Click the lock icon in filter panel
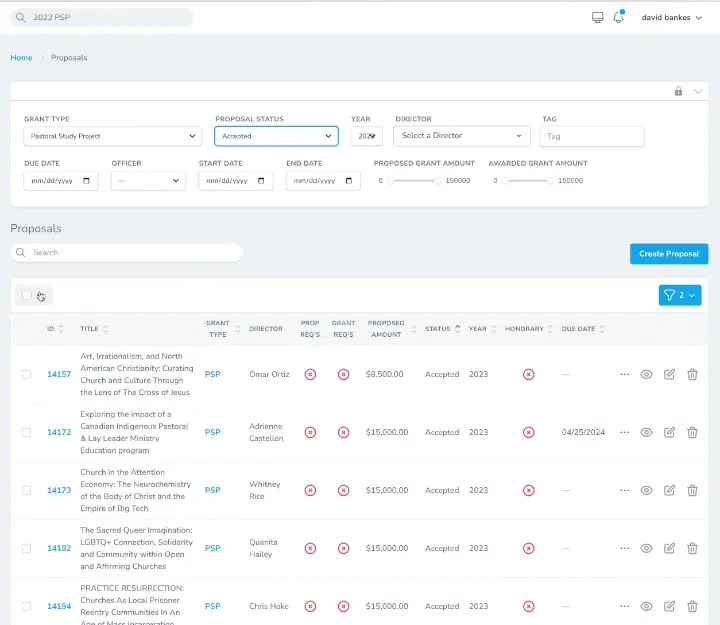720x625 pixels. click(x=678, y=91)
